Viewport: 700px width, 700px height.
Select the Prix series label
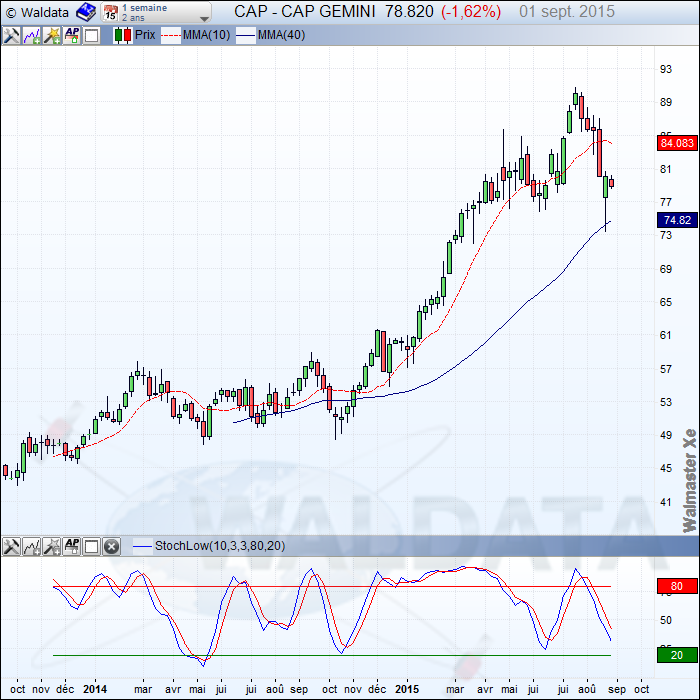145,35
